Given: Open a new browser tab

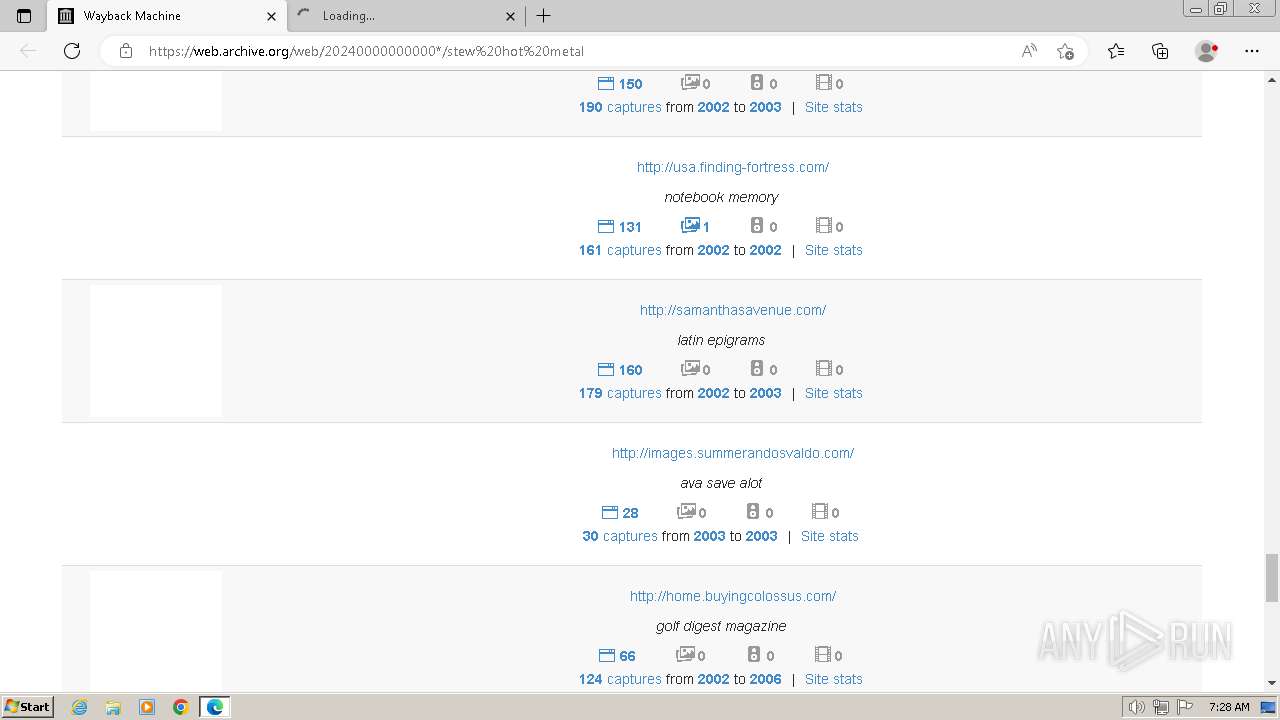Looking at the screenshot, I should (543, 16).
